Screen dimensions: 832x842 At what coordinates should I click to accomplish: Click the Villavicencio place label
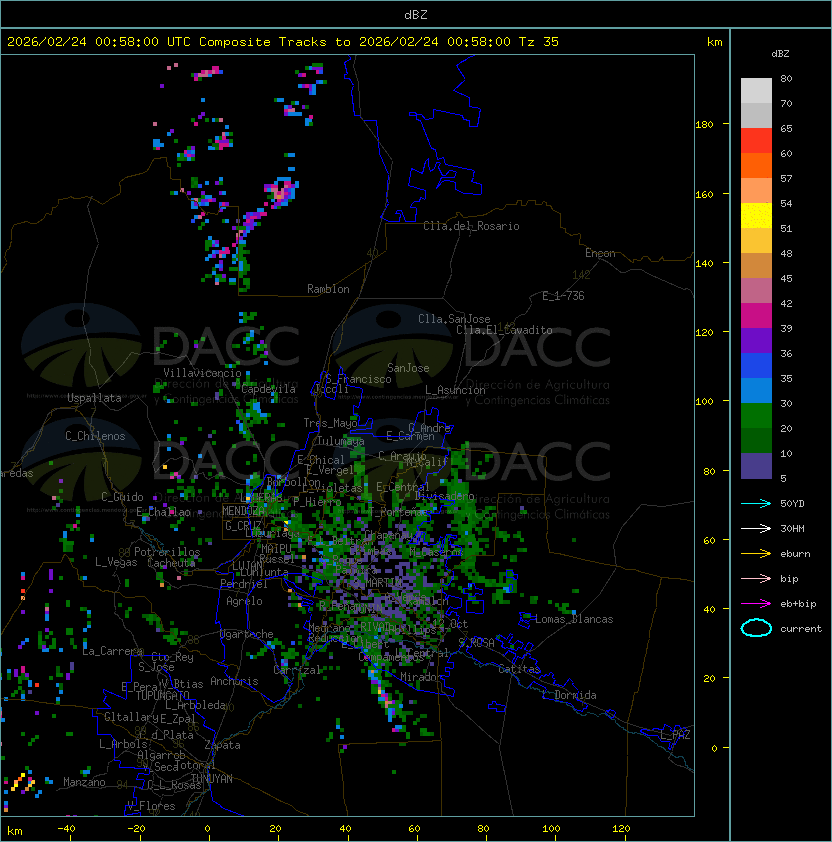[x=202, y=373]
